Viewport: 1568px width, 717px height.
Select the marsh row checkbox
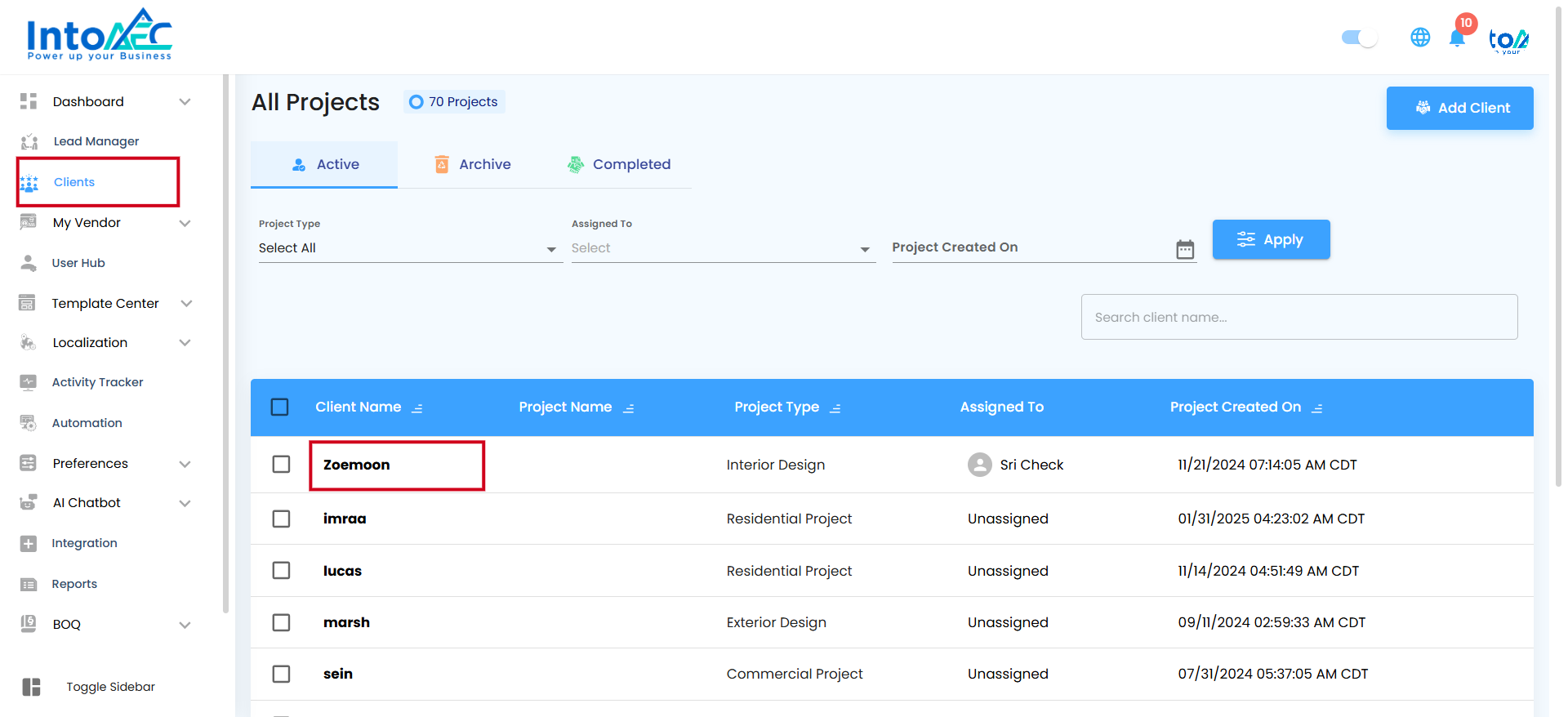tap(281, 622)
